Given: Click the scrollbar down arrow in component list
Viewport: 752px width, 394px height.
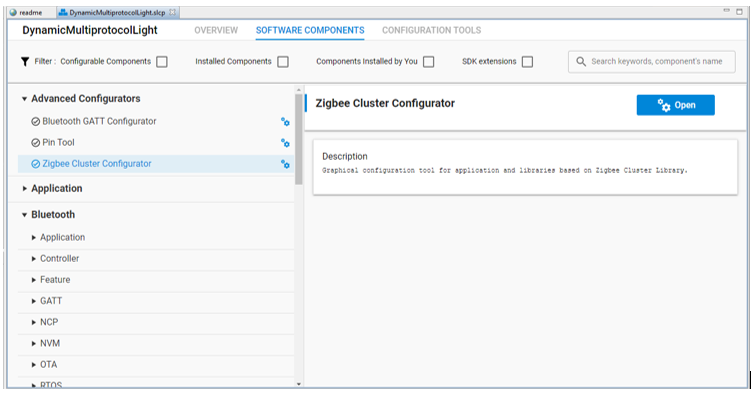Looking at the screenshot, I should point(299,384).
